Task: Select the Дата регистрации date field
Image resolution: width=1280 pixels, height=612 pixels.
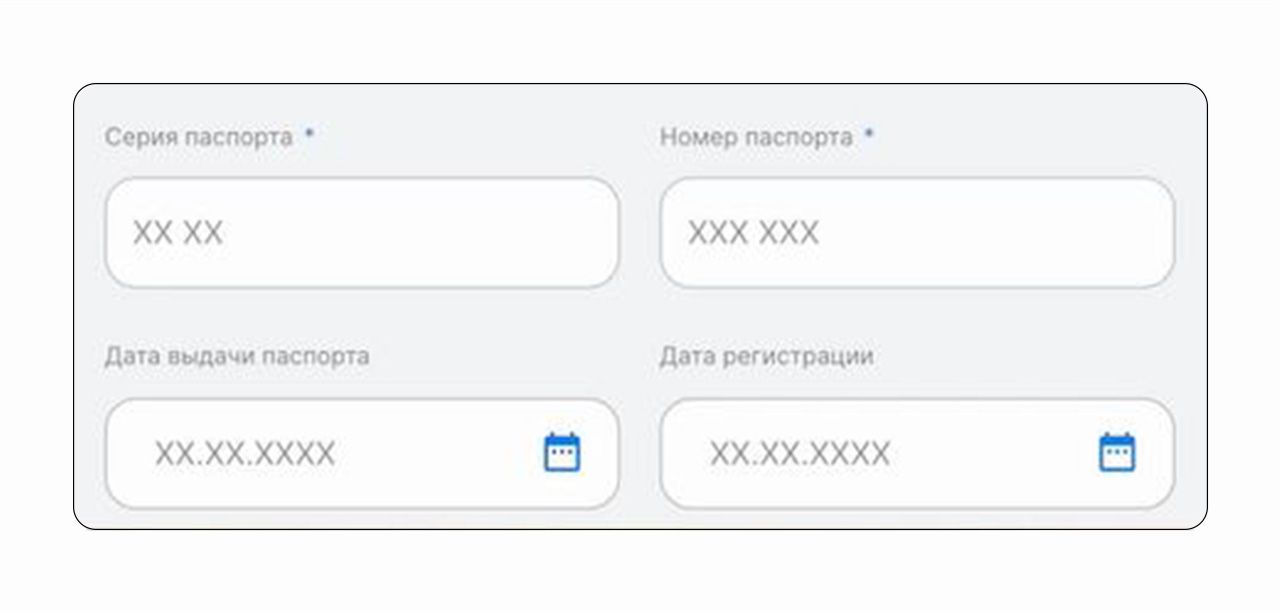Action: click(917, 454)
